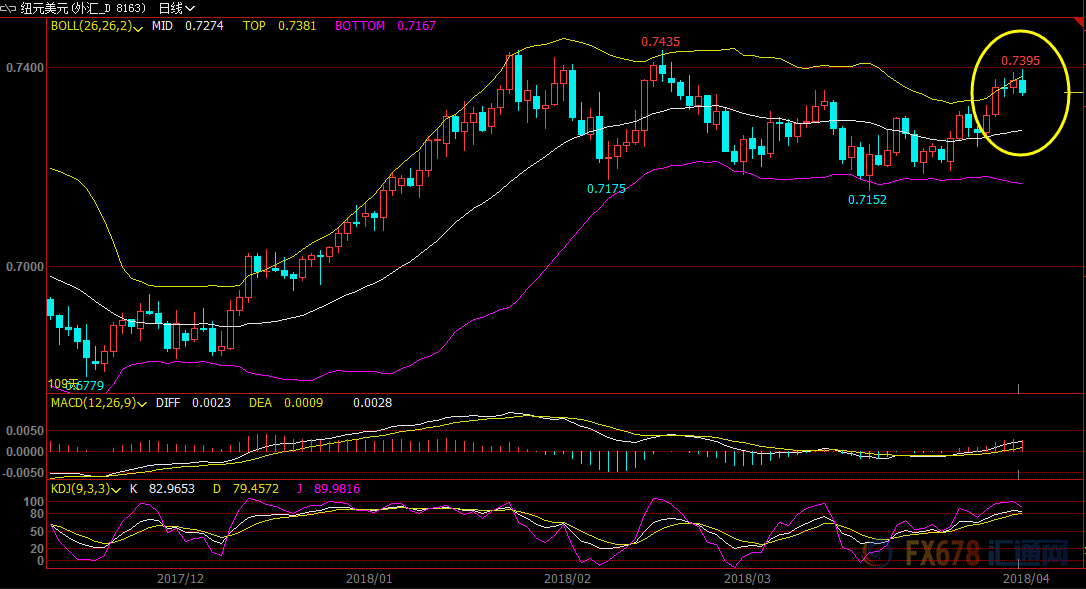The image size is (1086, 589).
Task: Select the 0.7395 price label in circle
Action: pyautogui.click(x=1021, y=60)
